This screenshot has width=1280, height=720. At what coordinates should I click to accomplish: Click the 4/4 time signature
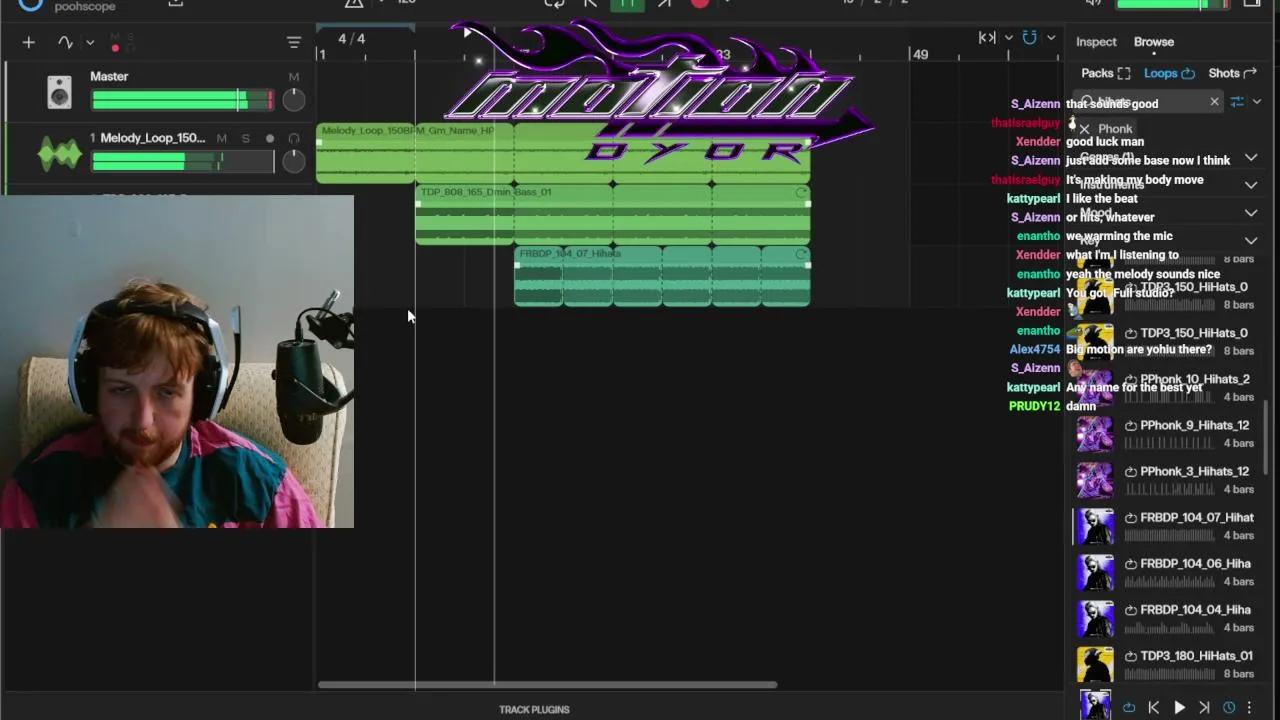pyautogui.click(x=351, y=39)
